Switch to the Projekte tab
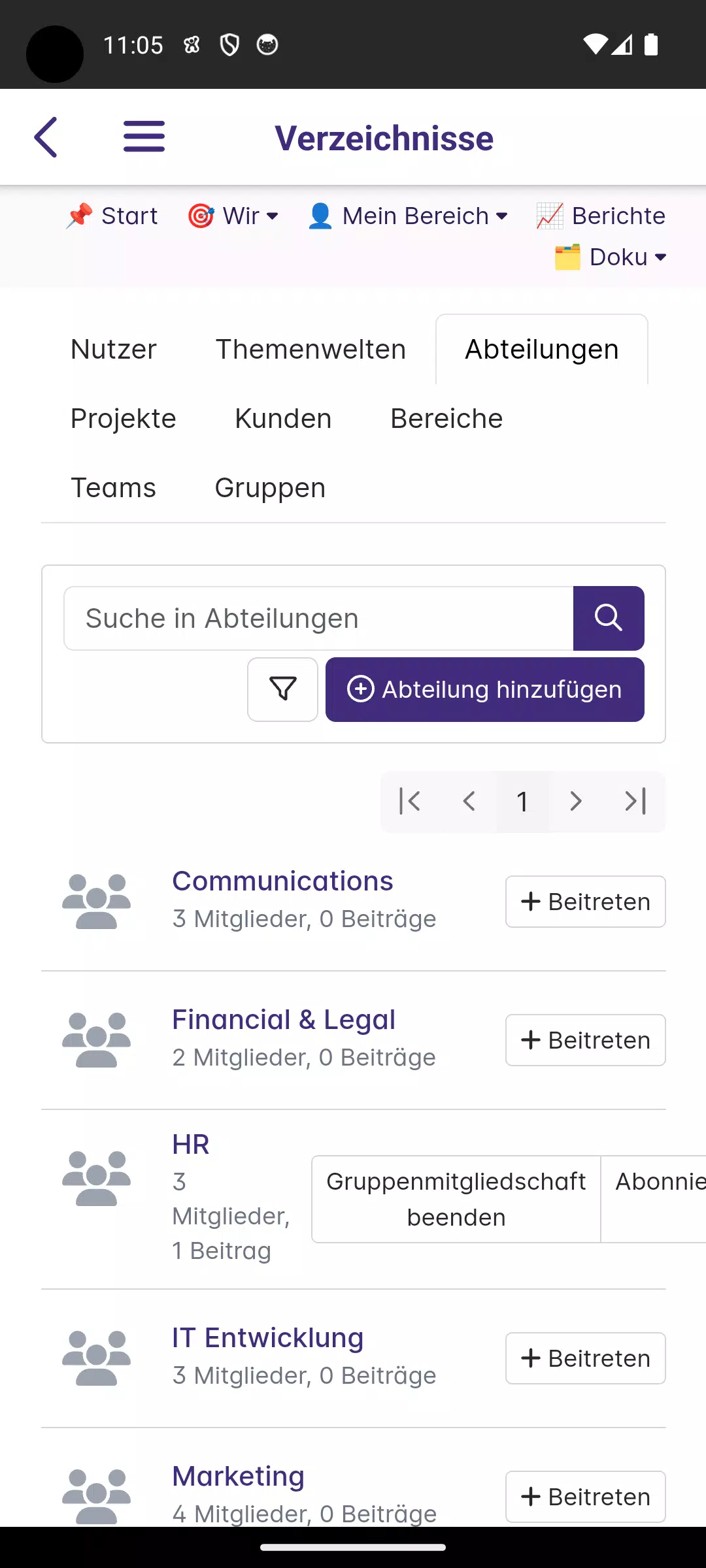The image size is (706, 1568). click(x=124, y=419)
